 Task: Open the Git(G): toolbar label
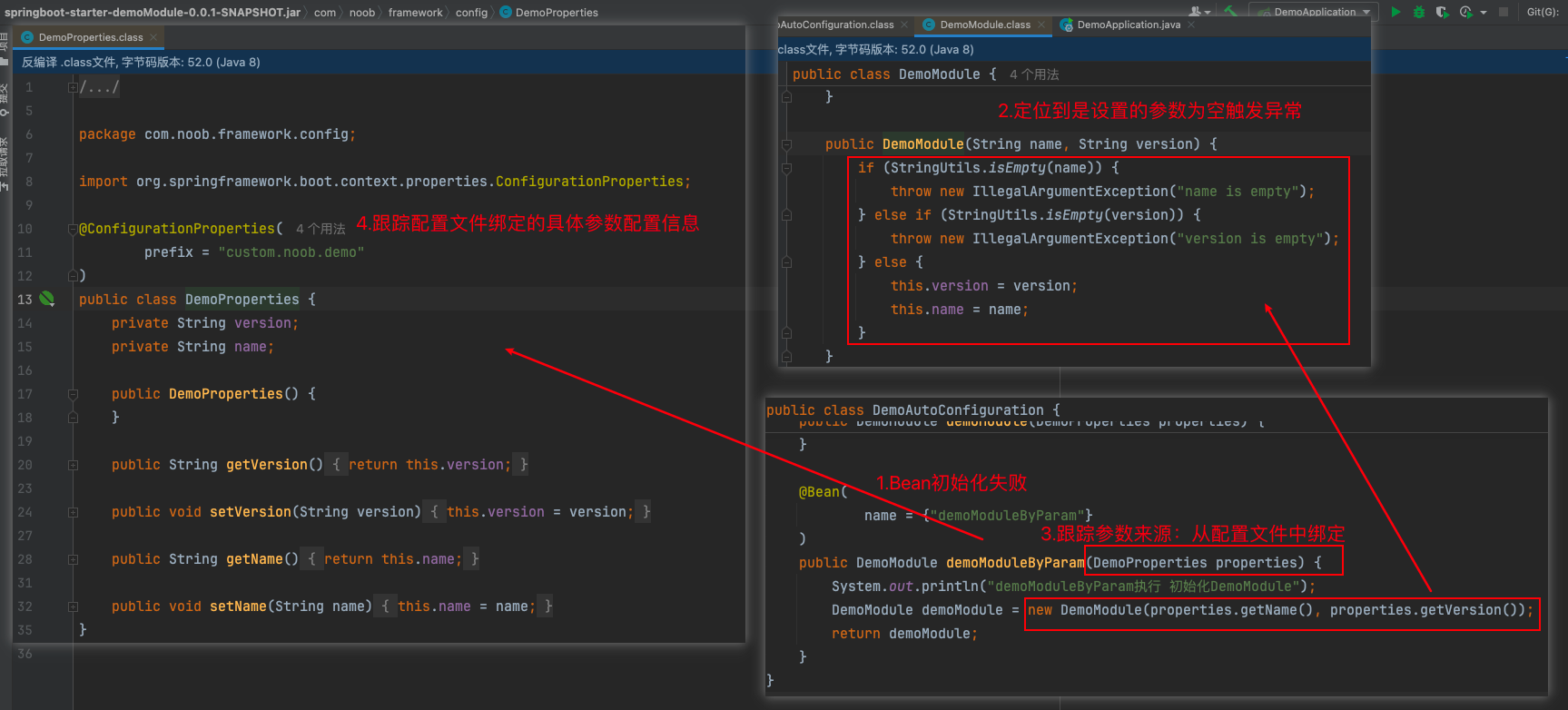(1543, 12)
